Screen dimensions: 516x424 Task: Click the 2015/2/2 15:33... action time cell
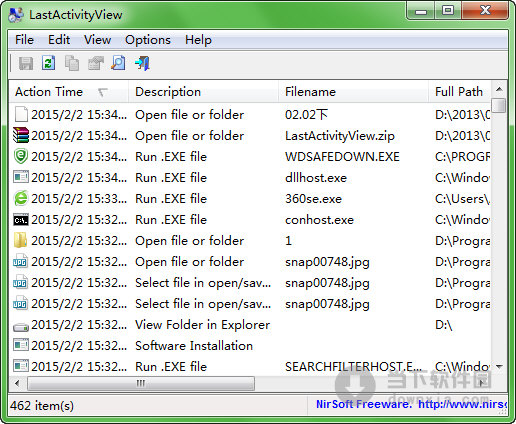(79, 199)
